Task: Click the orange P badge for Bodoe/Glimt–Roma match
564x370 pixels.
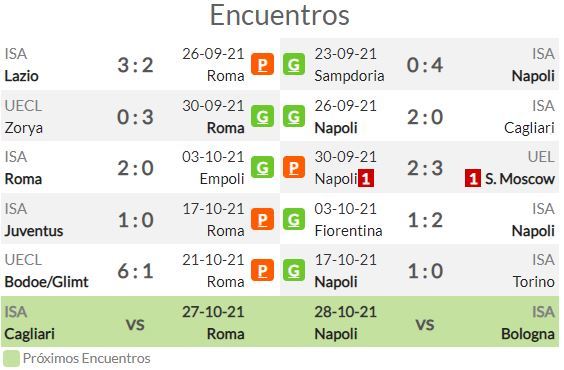Action: point(262,270)
